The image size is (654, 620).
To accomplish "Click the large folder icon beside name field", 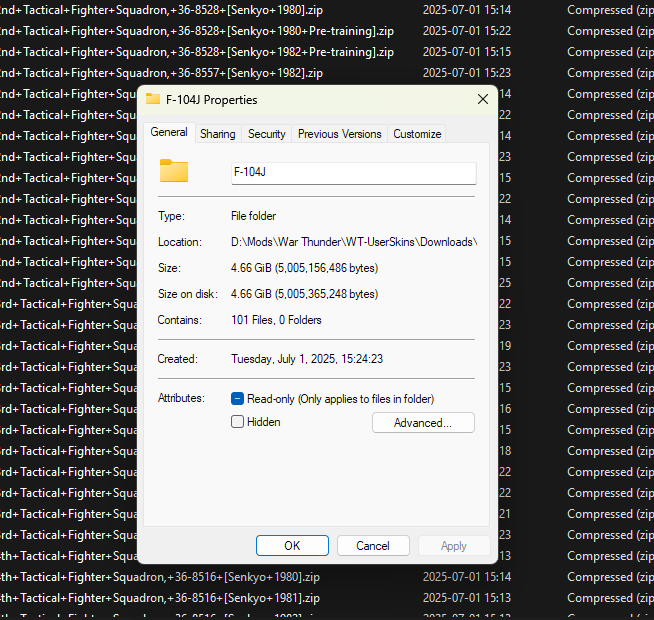I will tap(174, 171).
